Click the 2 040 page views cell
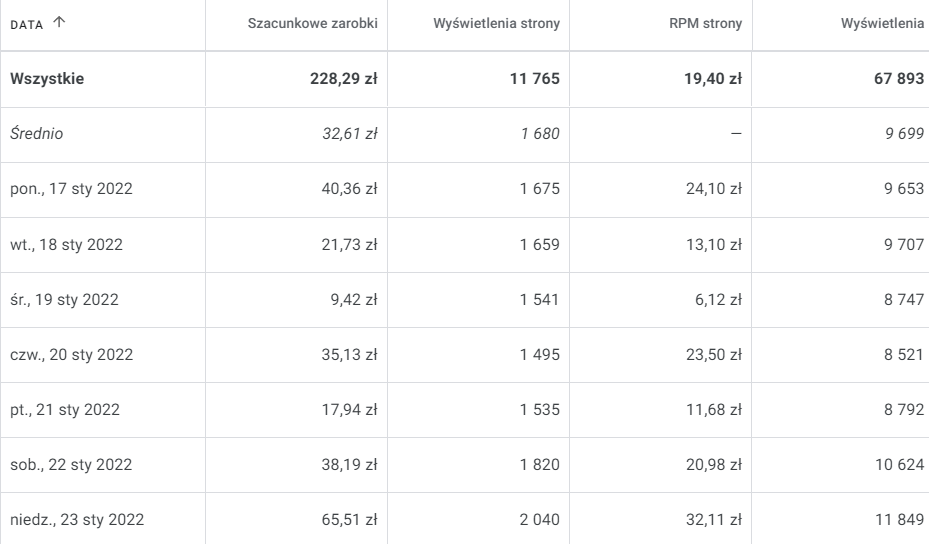 point(537,519)
